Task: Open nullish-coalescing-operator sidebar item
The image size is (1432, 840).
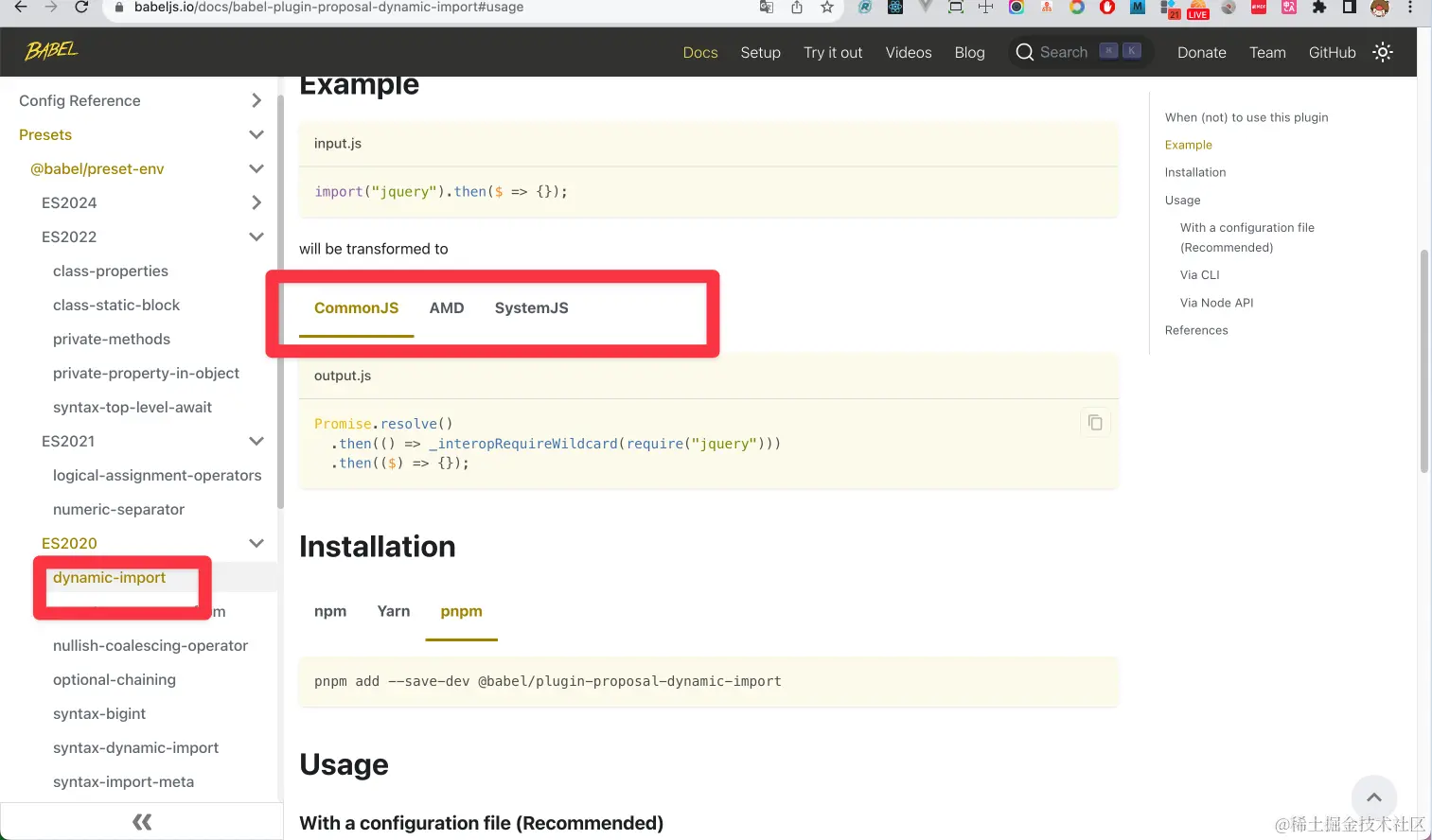Action: (150, 645)
